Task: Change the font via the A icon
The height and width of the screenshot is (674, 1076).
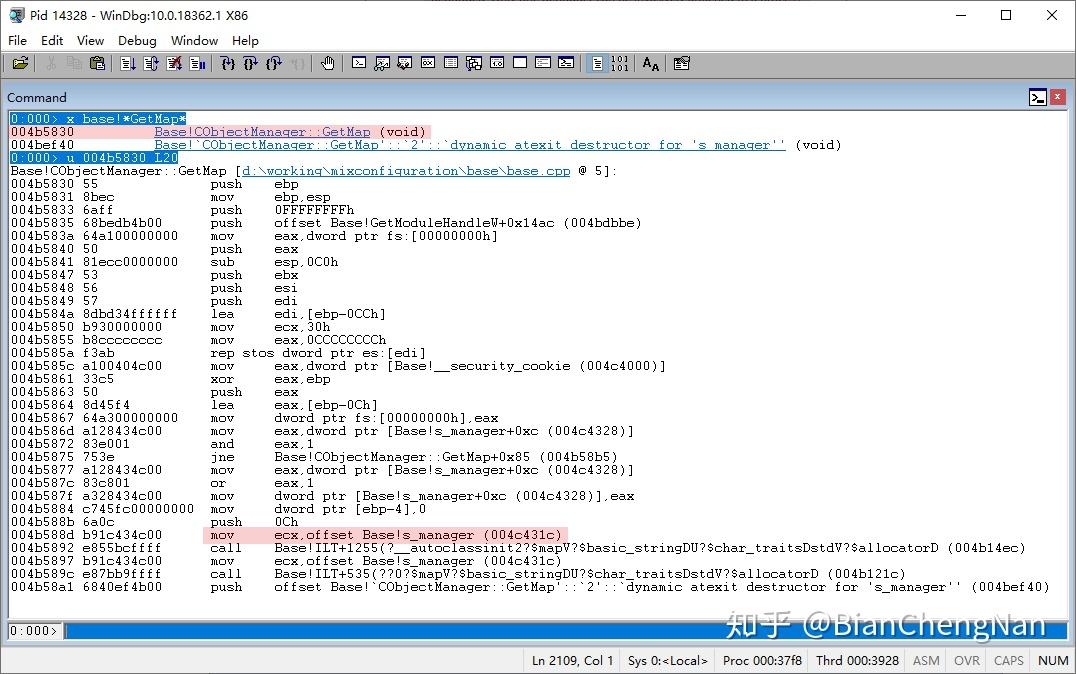Action: [x=650, y=63]
